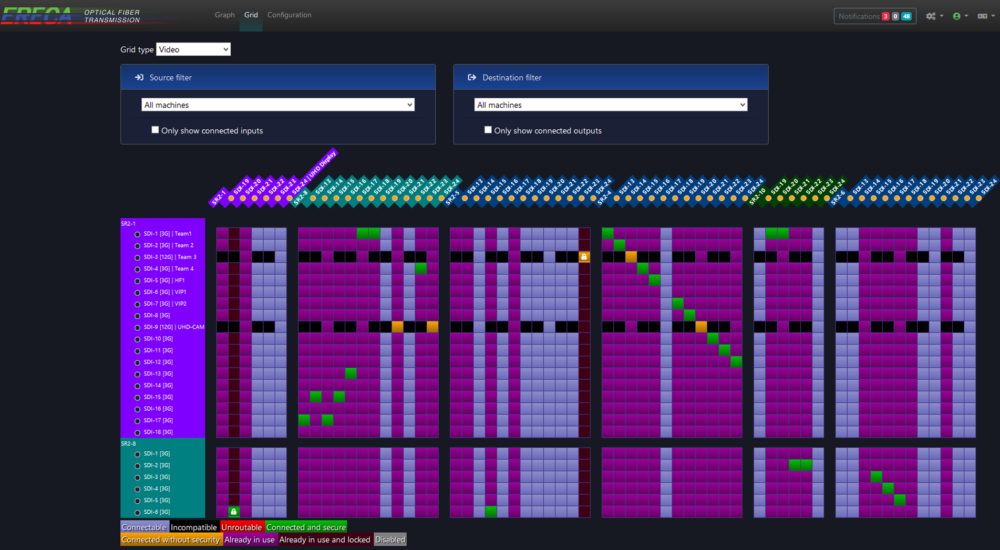1000x550 pixels.
Task: Open the Configuration tab
Action: pos(289,15)
